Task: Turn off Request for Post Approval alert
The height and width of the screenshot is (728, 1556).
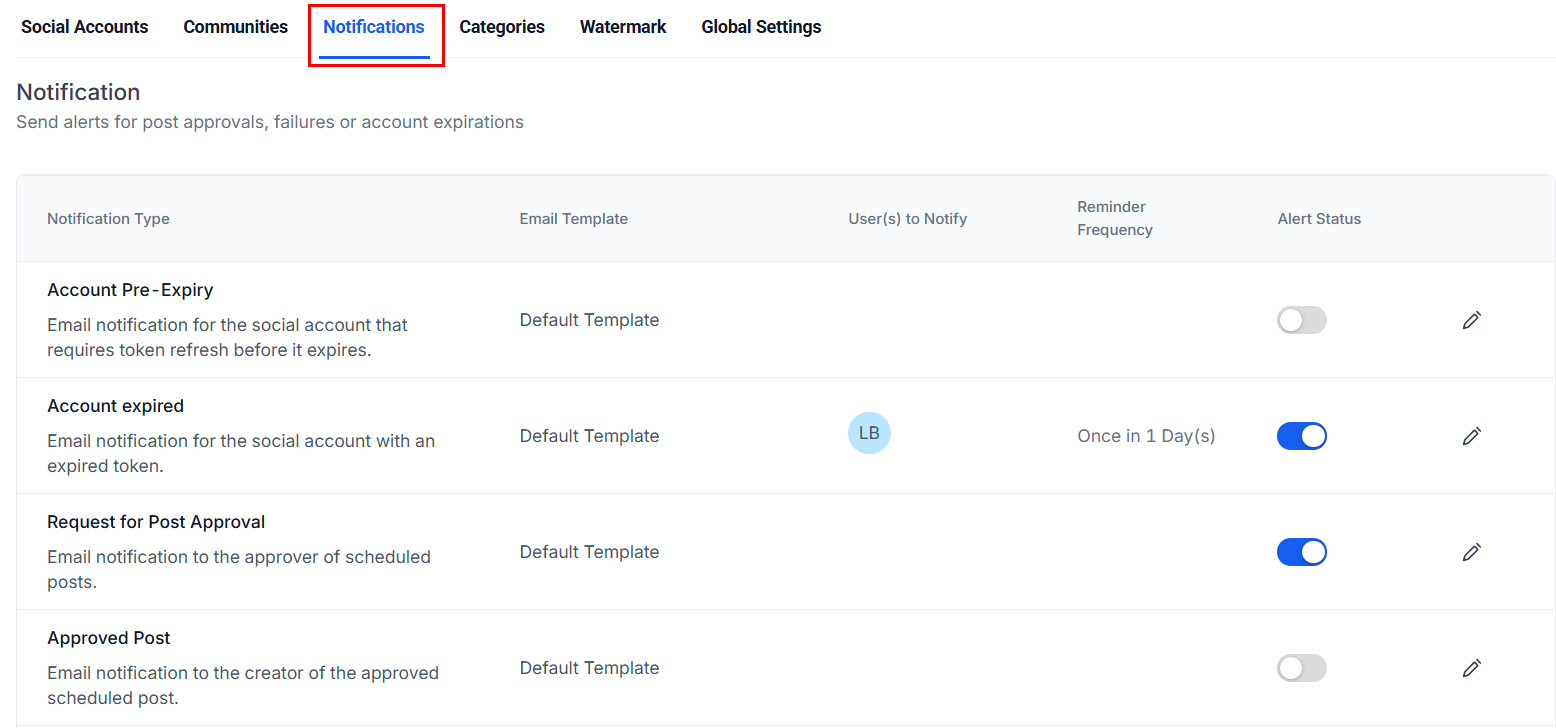Action: 1301,552
